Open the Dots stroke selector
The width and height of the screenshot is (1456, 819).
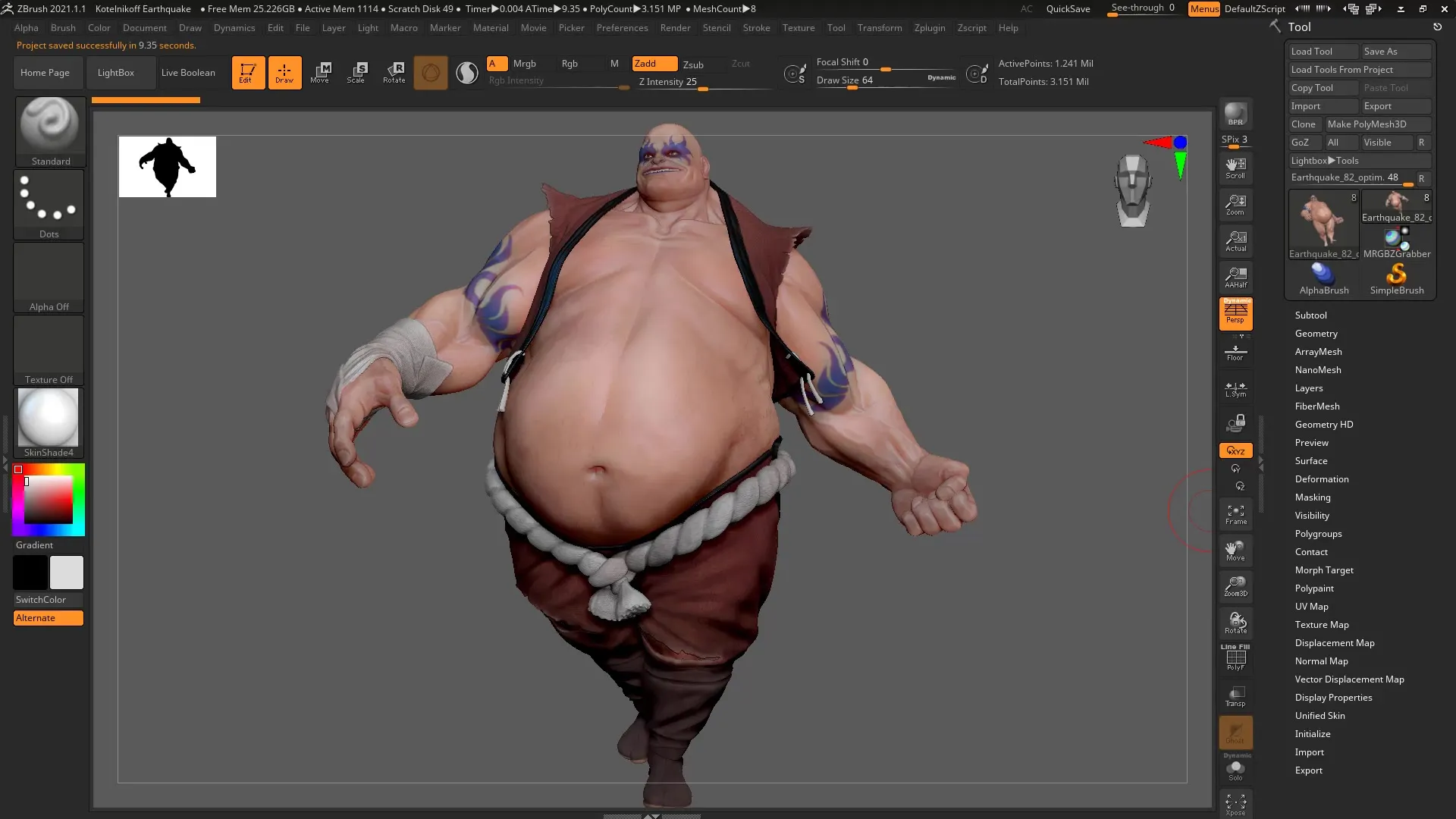[x=49, y=204]
